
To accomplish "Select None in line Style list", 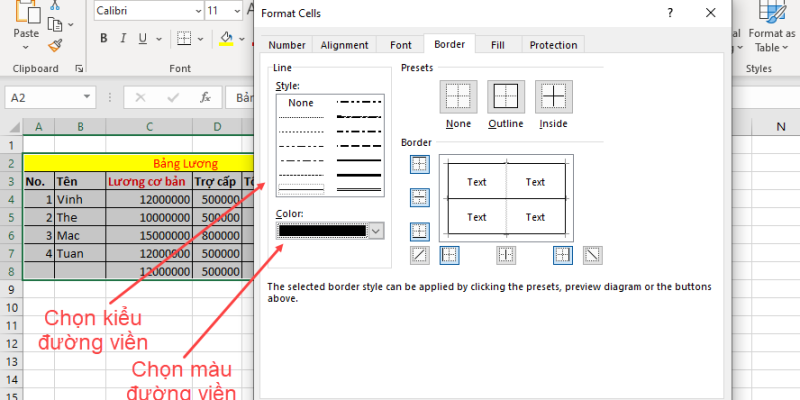I will [x=301, y=103].
